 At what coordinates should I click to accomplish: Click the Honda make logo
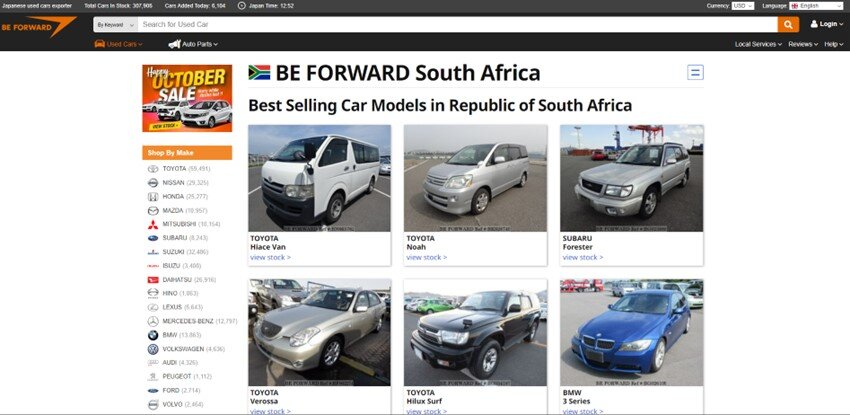(x=153, y=197)
